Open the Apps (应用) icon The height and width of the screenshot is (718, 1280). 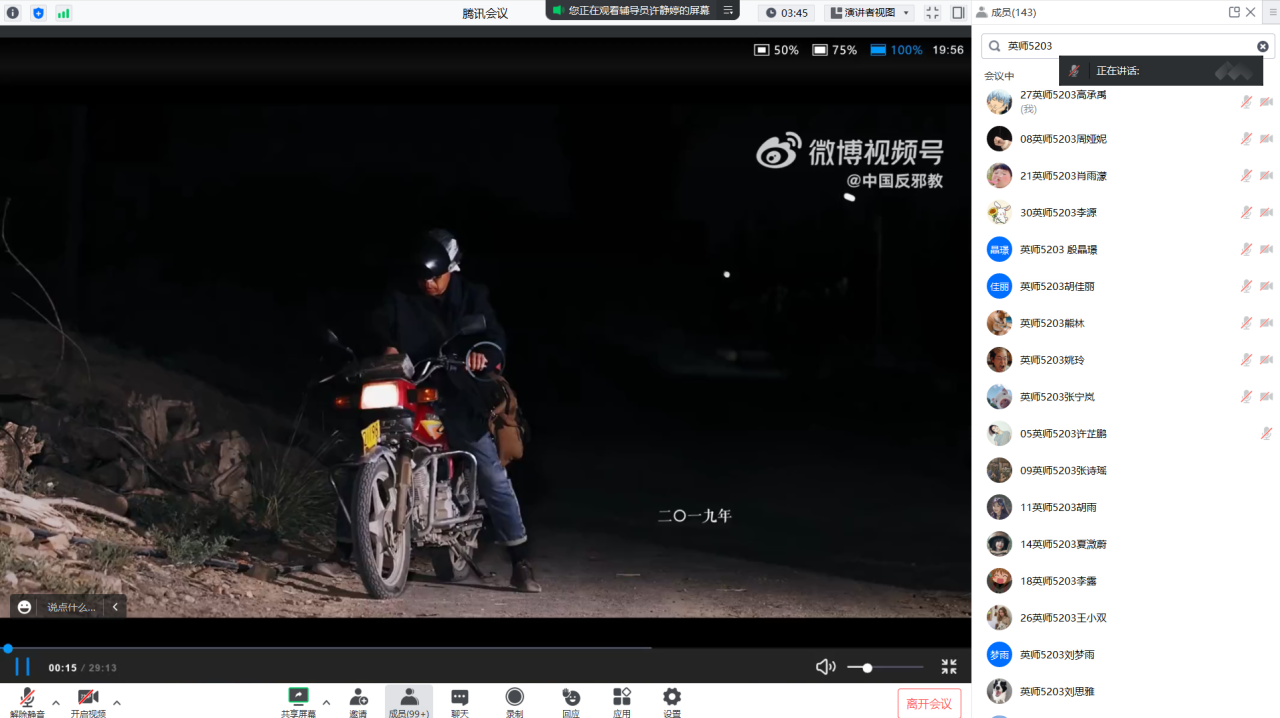(622, 698)
